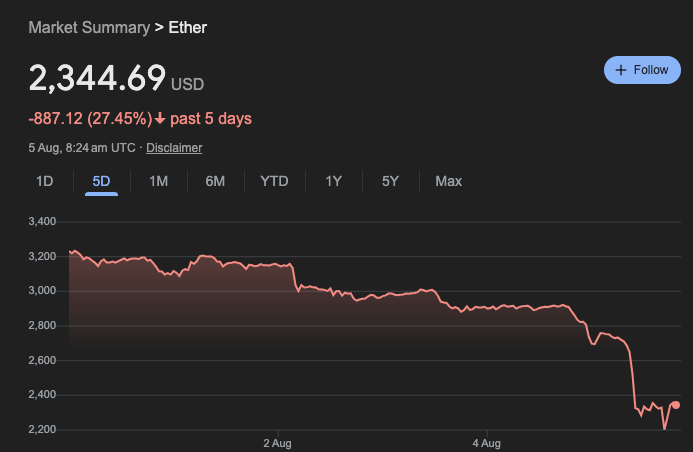
Task: Switch to the 1D time range
Action: tap(44, 181)
